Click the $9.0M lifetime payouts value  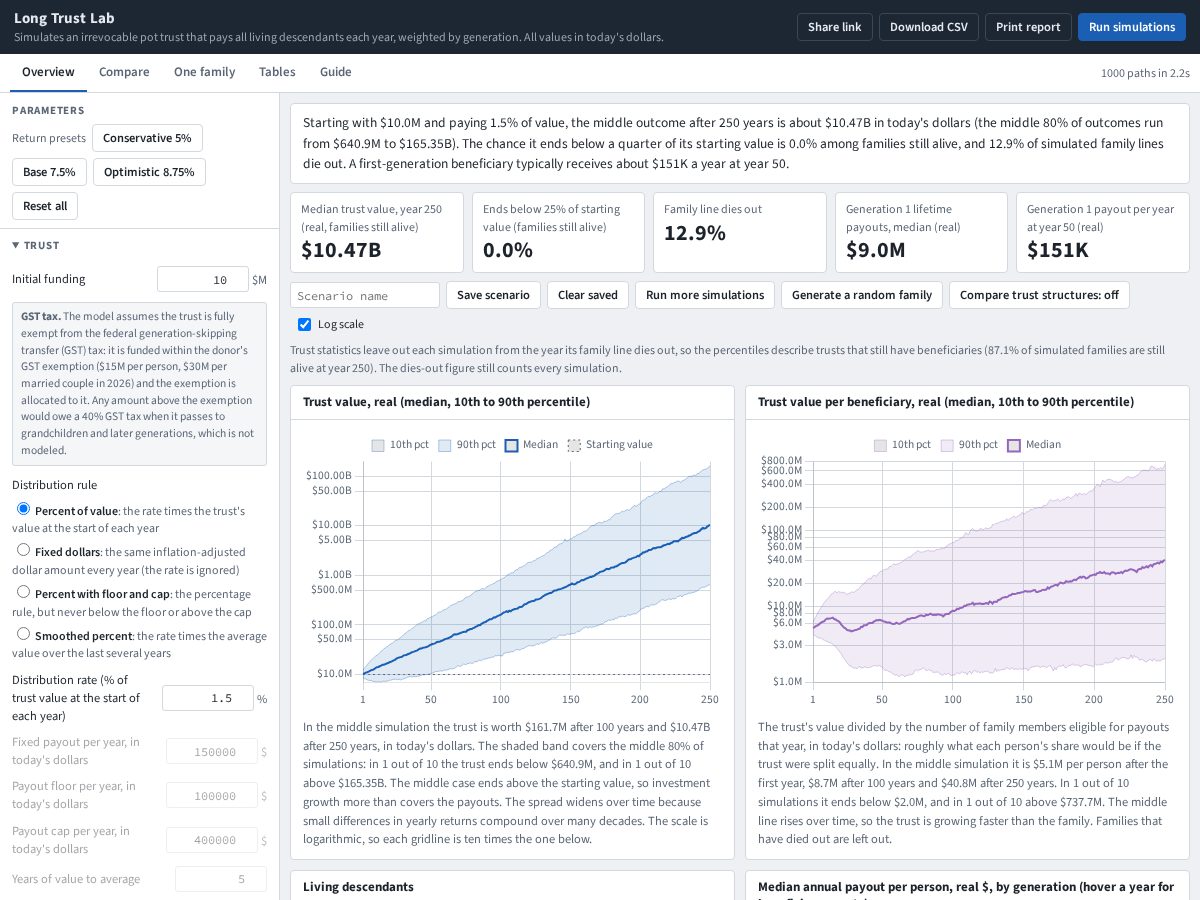pyautogui.click(x=875, y=250)
